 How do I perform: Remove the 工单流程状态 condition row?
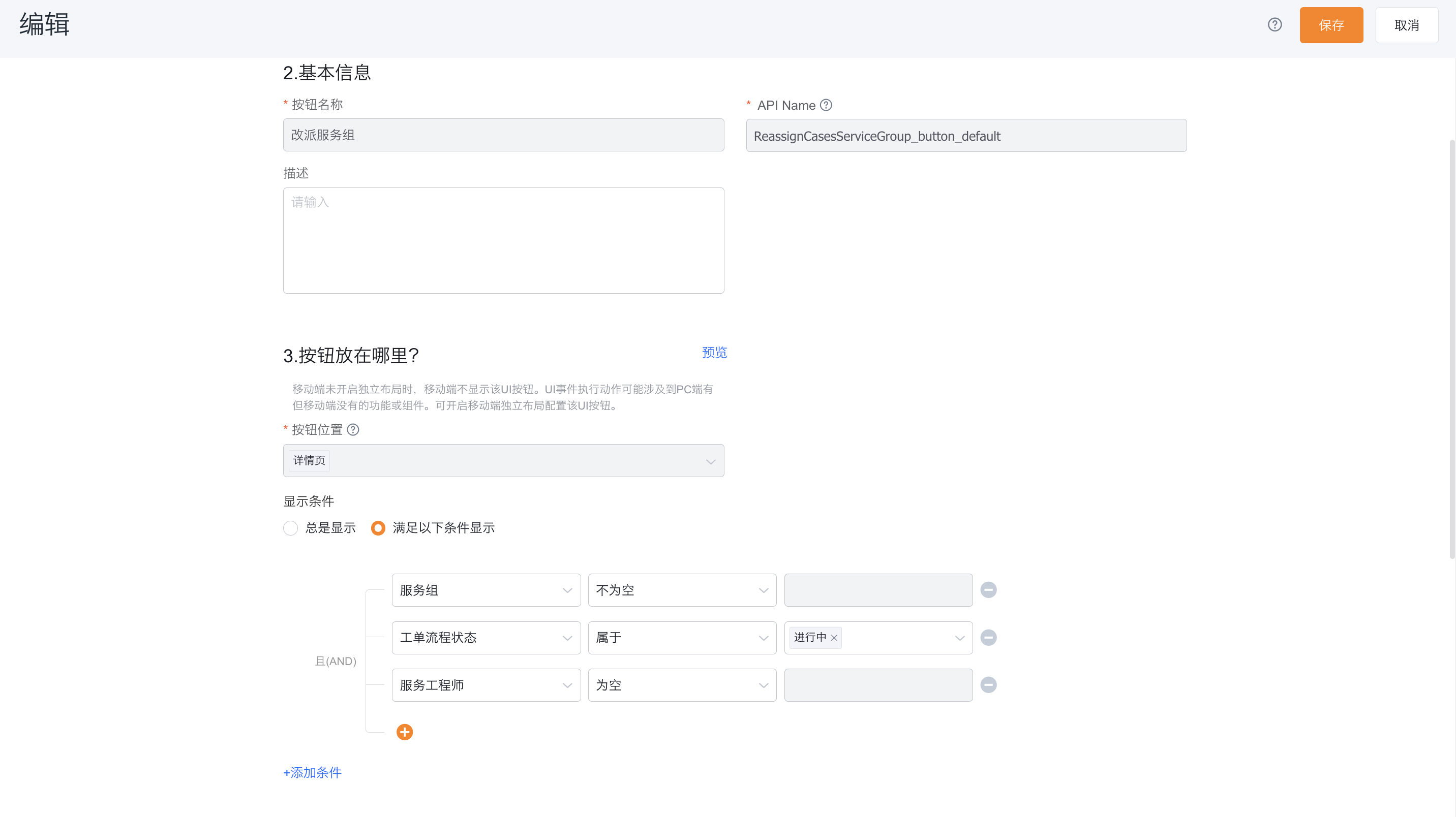[988, 637]
